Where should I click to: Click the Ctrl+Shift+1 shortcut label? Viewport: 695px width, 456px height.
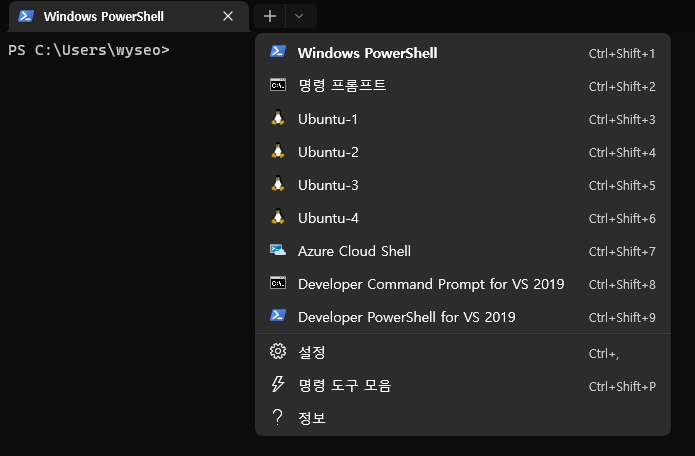(622, 54)
